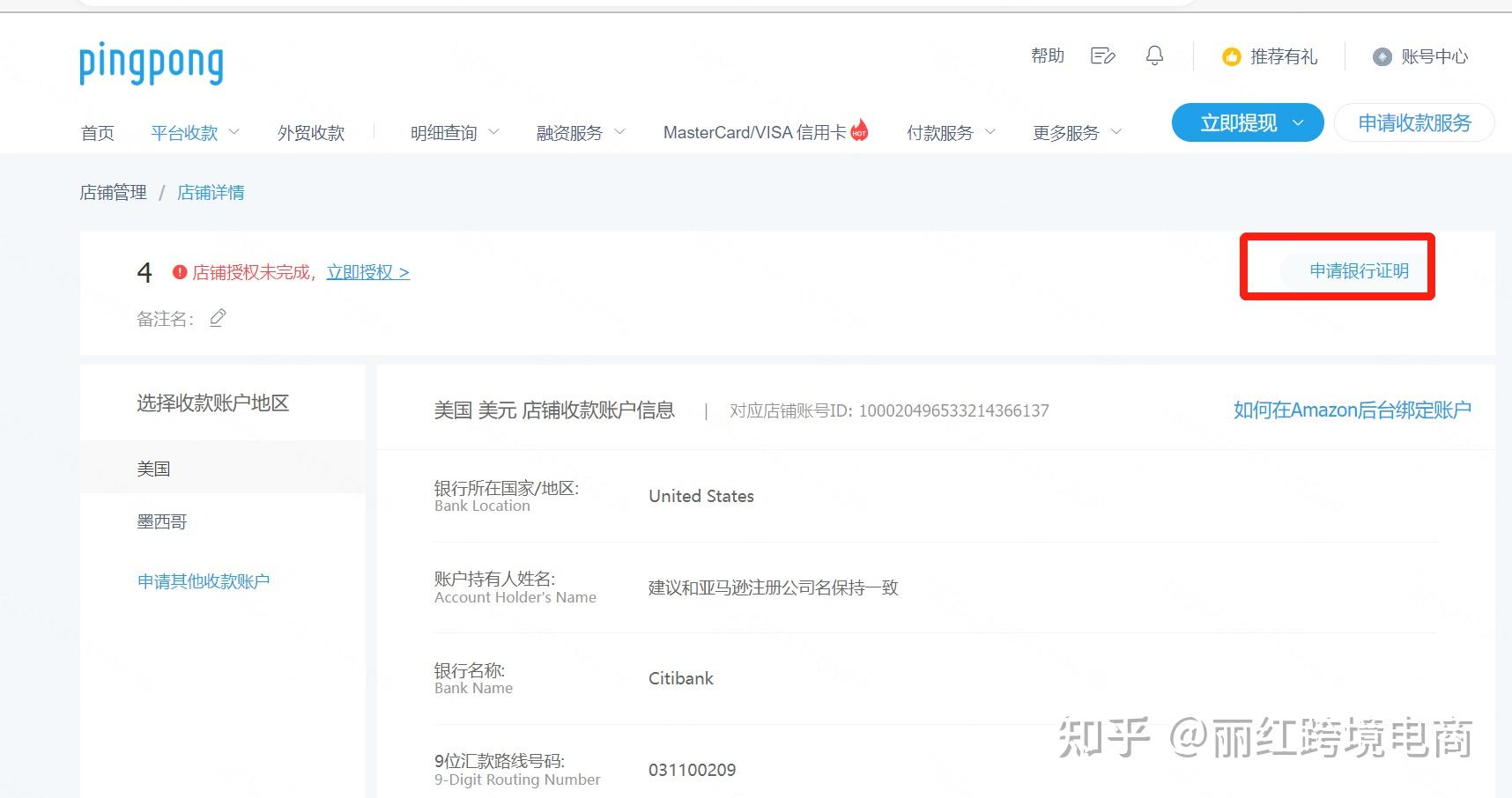Click 申请其他收款账户 link
1512x798 pixels.
point(204,581)
